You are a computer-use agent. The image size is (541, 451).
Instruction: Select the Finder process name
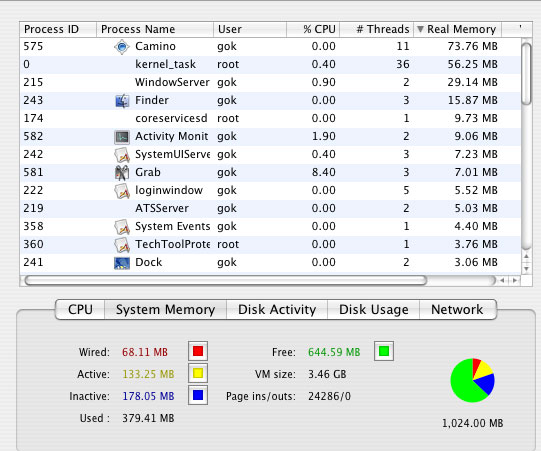152,100
